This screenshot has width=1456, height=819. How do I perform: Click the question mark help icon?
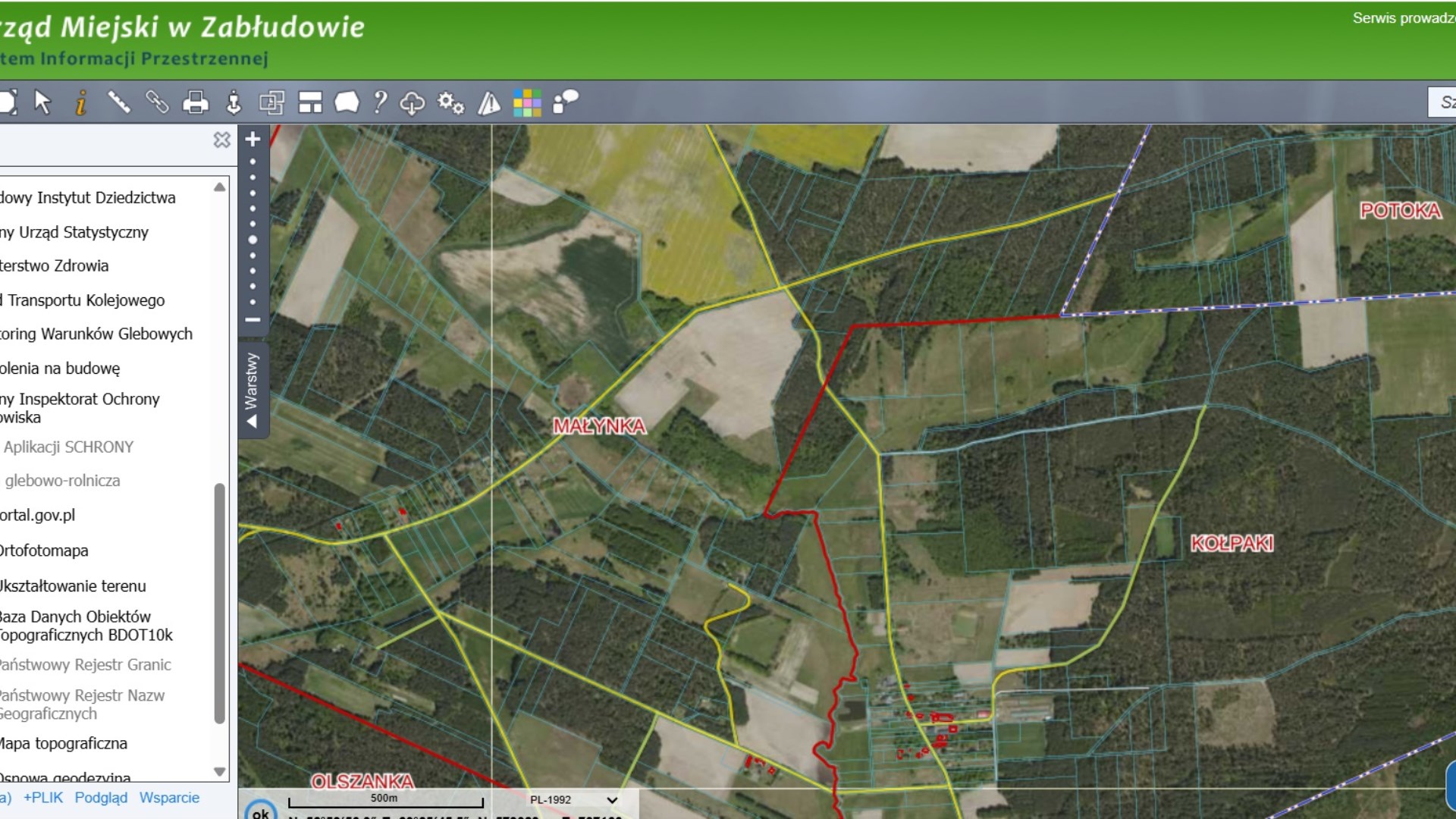click(x=381, y=102)
